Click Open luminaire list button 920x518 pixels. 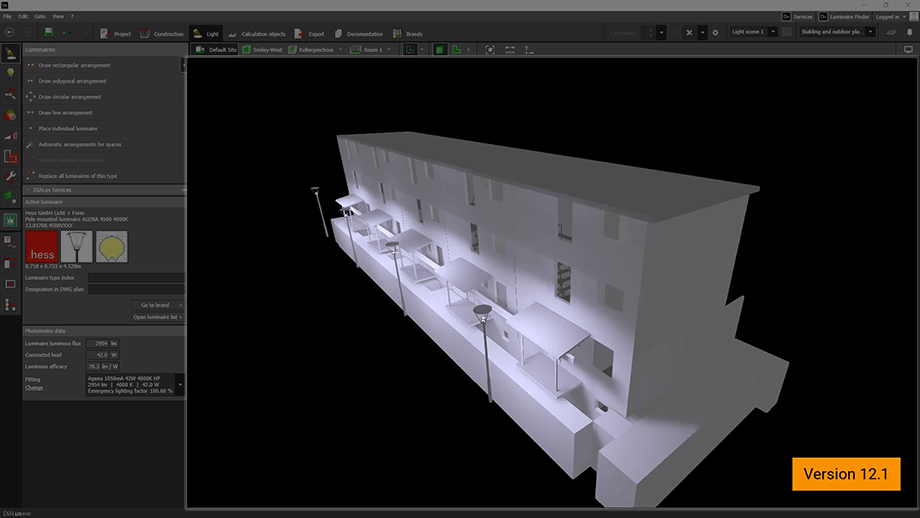pos(157,317)
